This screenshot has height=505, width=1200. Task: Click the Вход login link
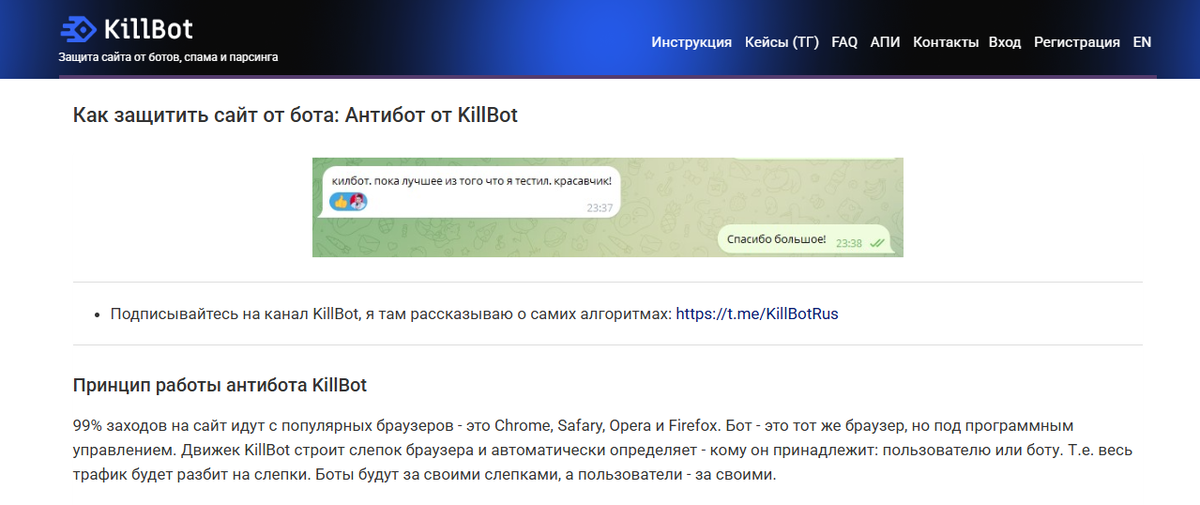(1005, 42)
